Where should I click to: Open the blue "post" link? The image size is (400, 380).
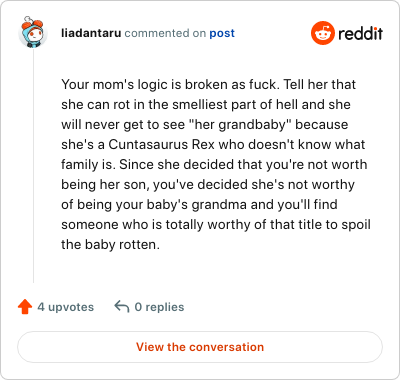click(x=222, y=33)
